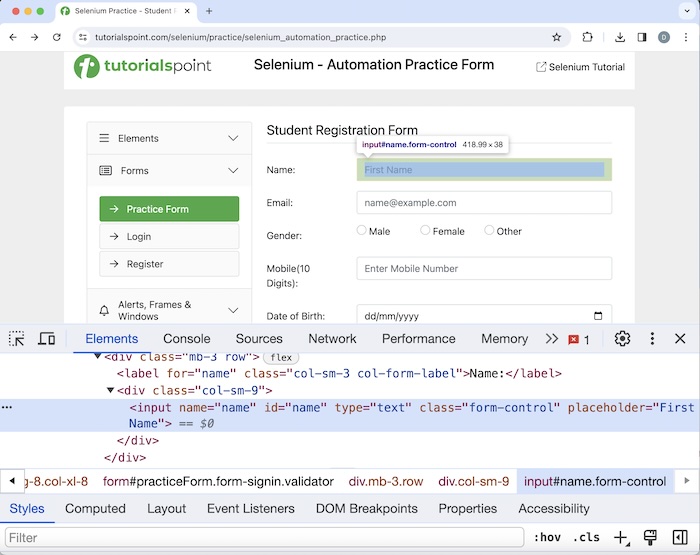Open the DevTools three-dot customize menu
Screen dimensions: 700x555
652,339
